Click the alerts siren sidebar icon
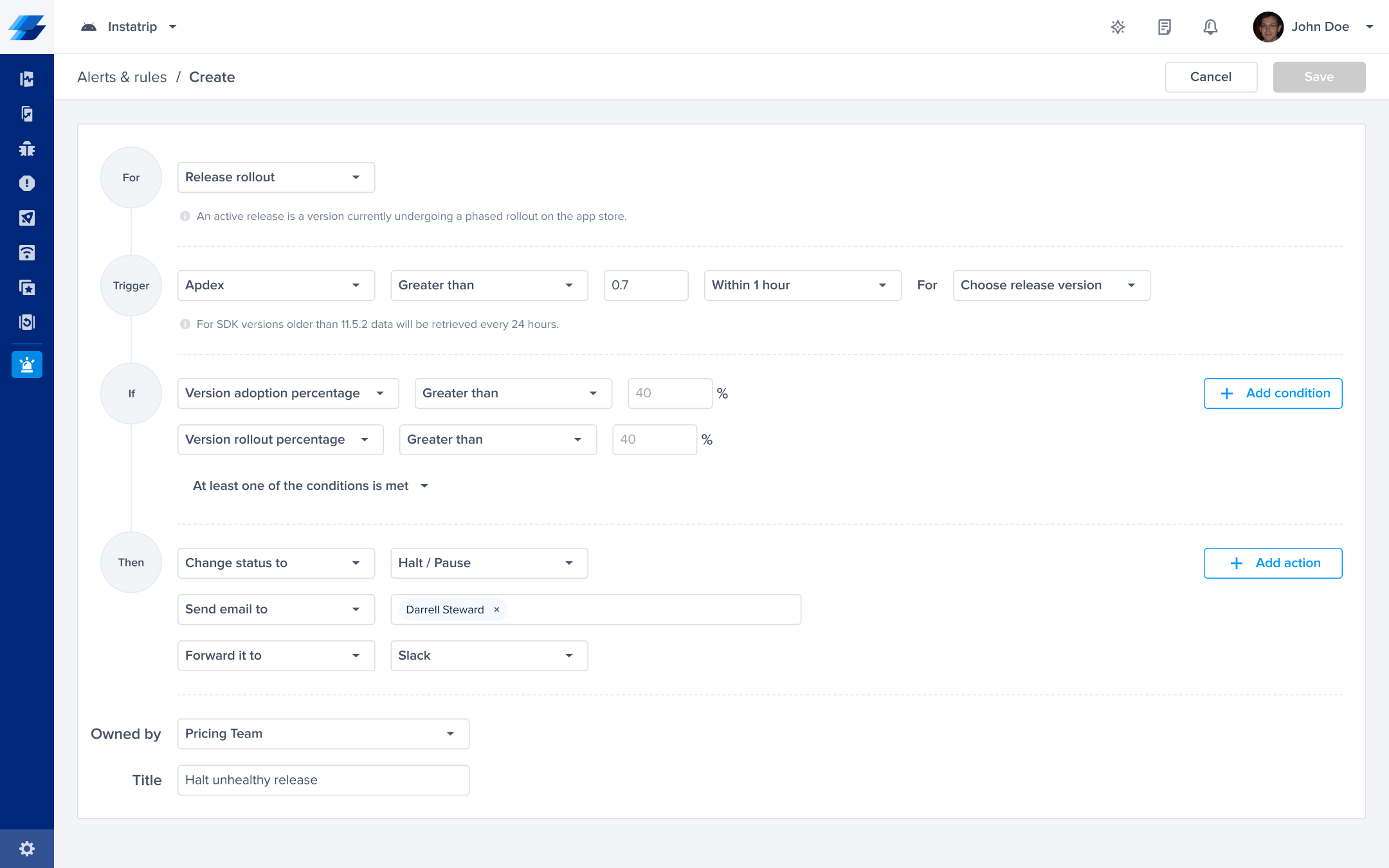Screen dimensions: 1389x868 (27, 365)
